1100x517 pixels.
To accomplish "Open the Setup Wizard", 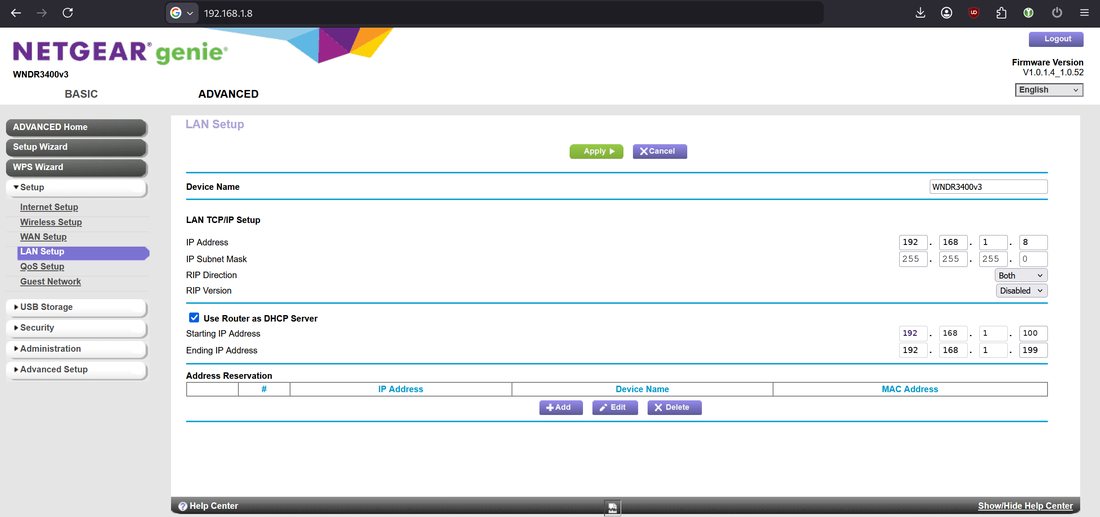I will (x=76, y=147).
